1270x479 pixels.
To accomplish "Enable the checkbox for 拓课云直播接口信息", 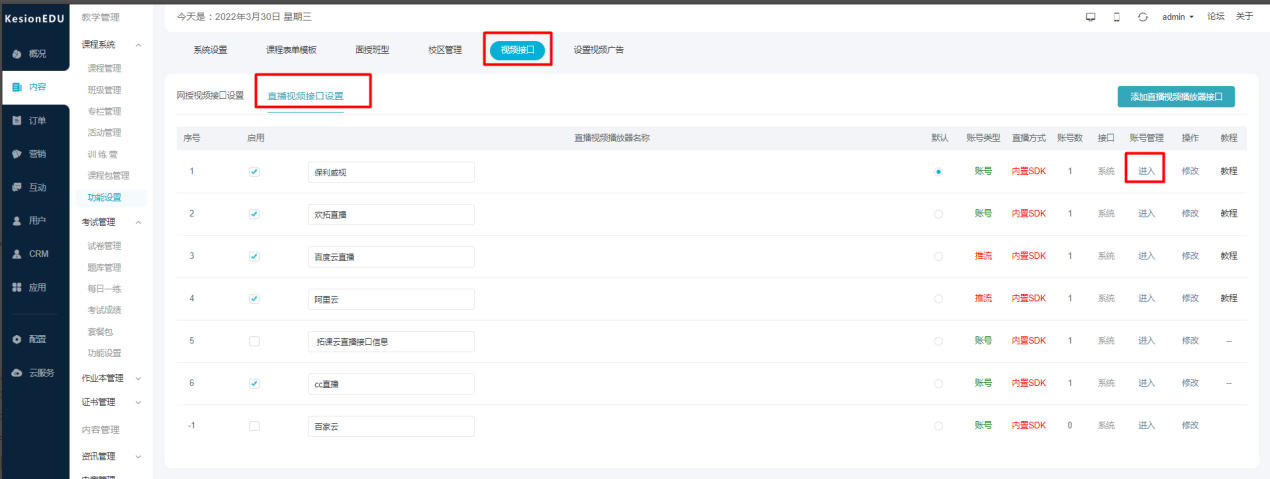I will pyautogui.click(x=254, y=341).
